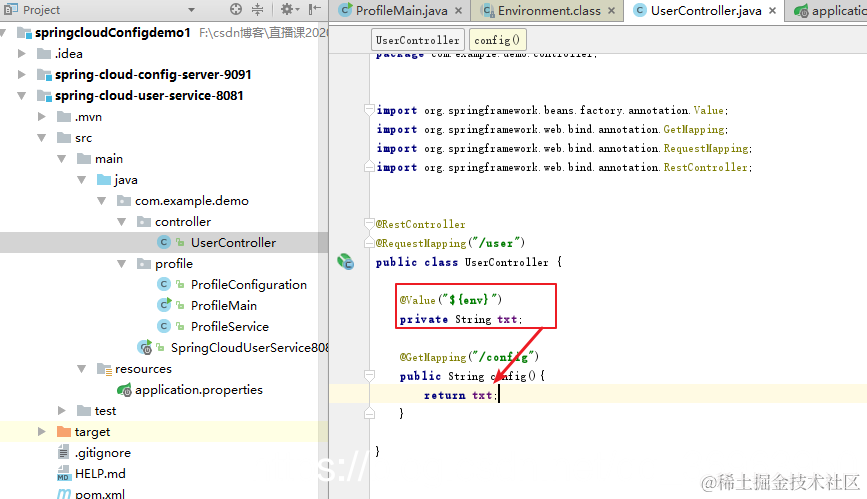The height and width of the screenshot is (499, 867).
Task: Expand the .mvn folder
Action: pos(41,117)
